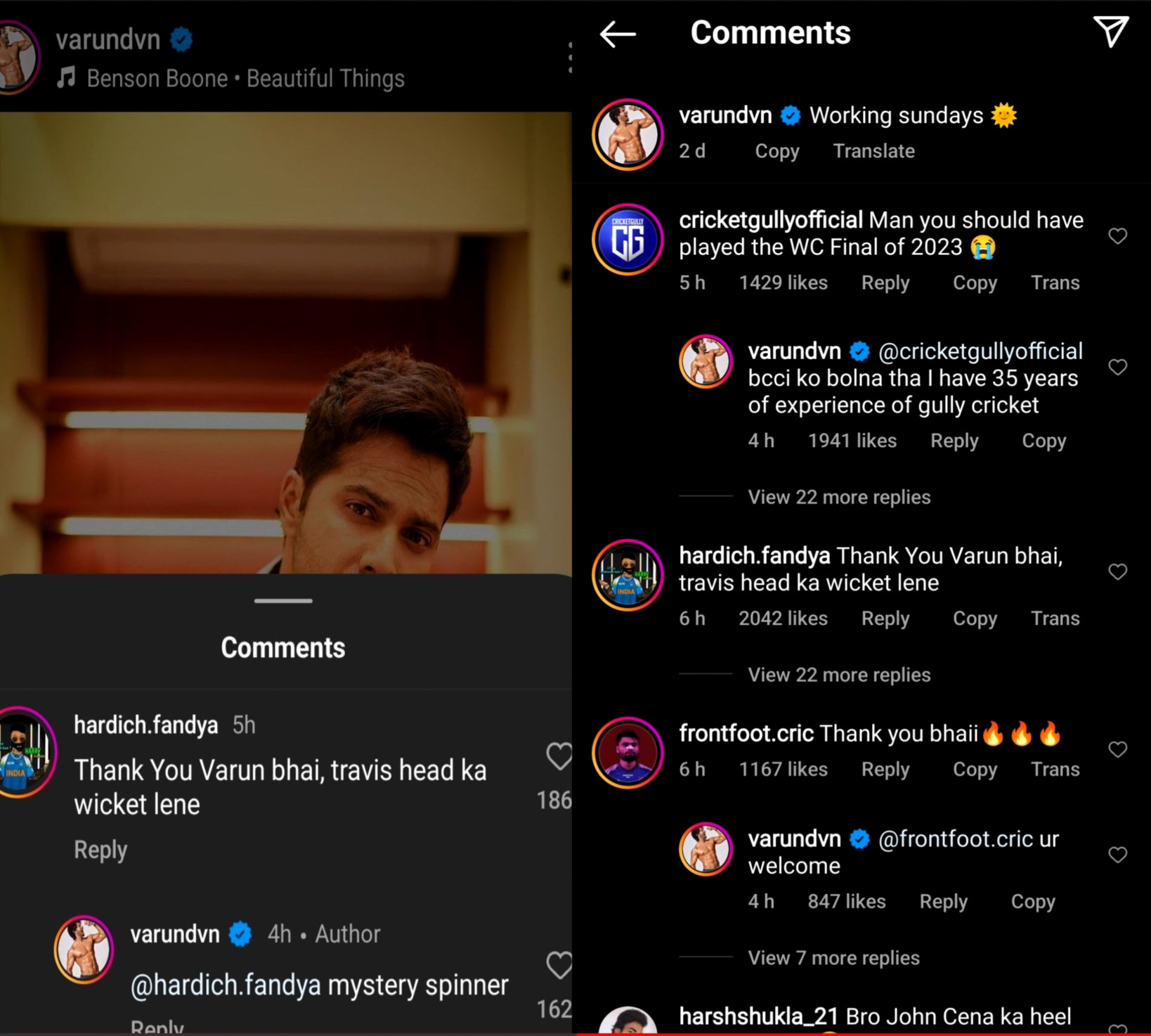Like the frontfoot.cric Thank you bhaii comment
The image size is (1151, 1036).
[1117, 749]
